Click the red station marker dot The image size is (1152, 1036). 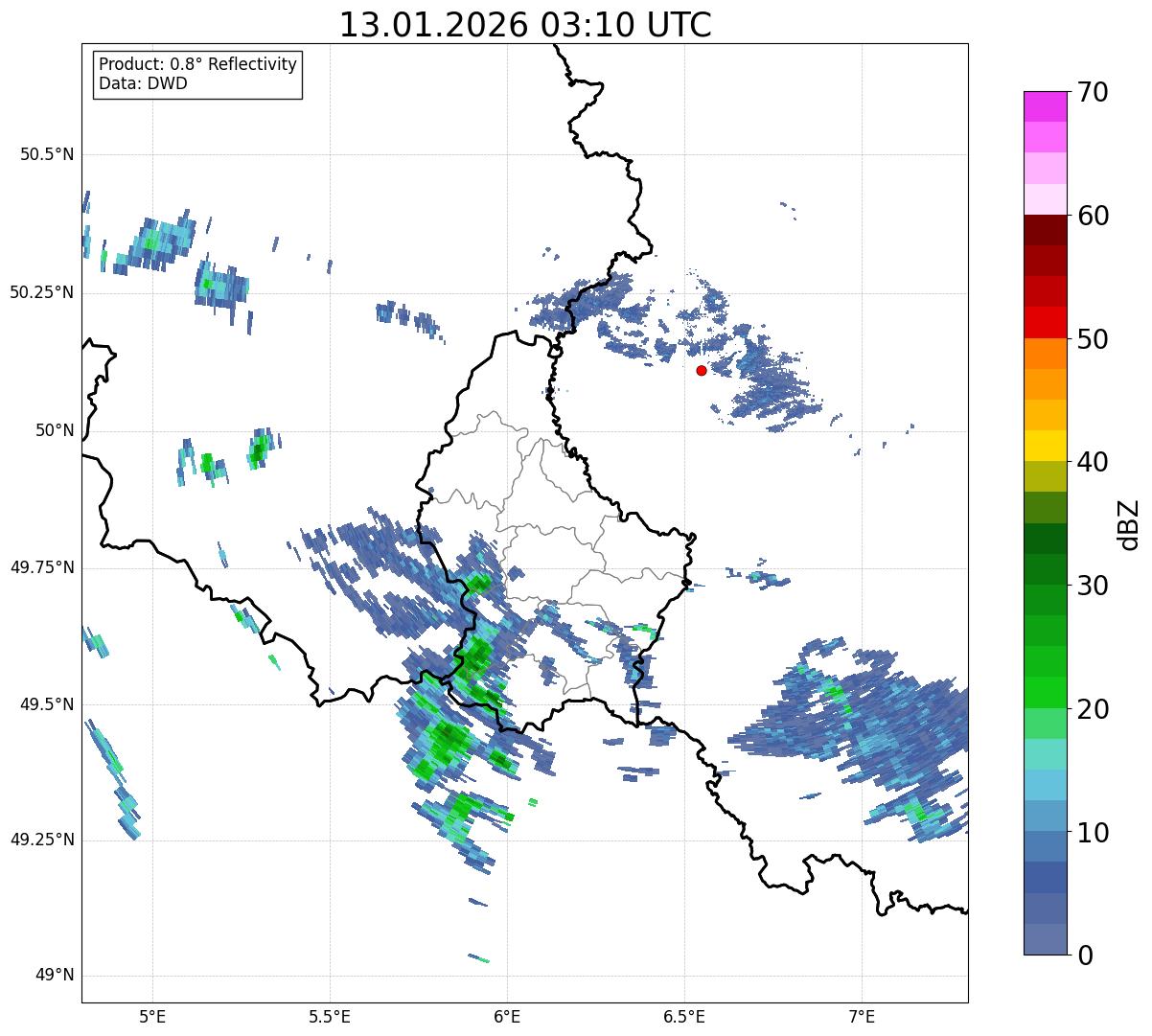[x=702, y=370]
